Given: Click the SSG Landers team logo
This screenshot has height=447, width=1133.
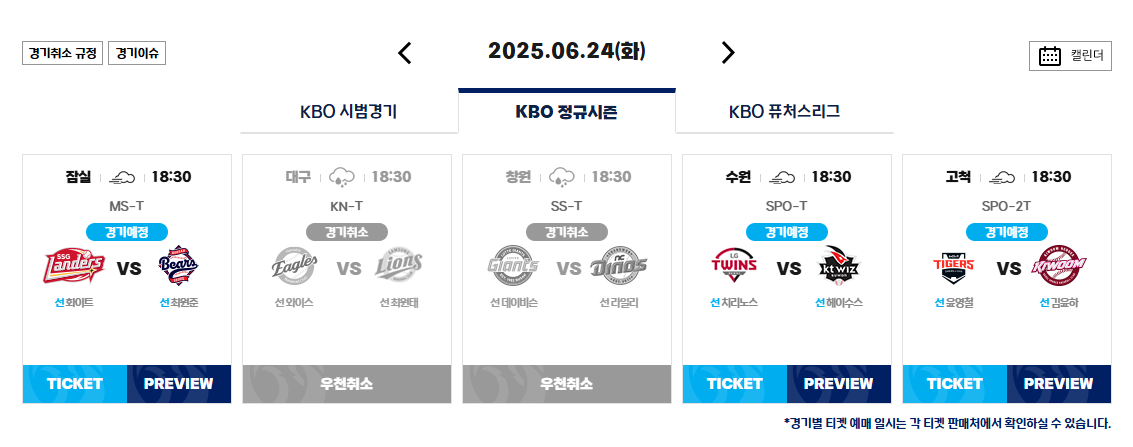Looking at the screenshot, I should click(74, 266).
